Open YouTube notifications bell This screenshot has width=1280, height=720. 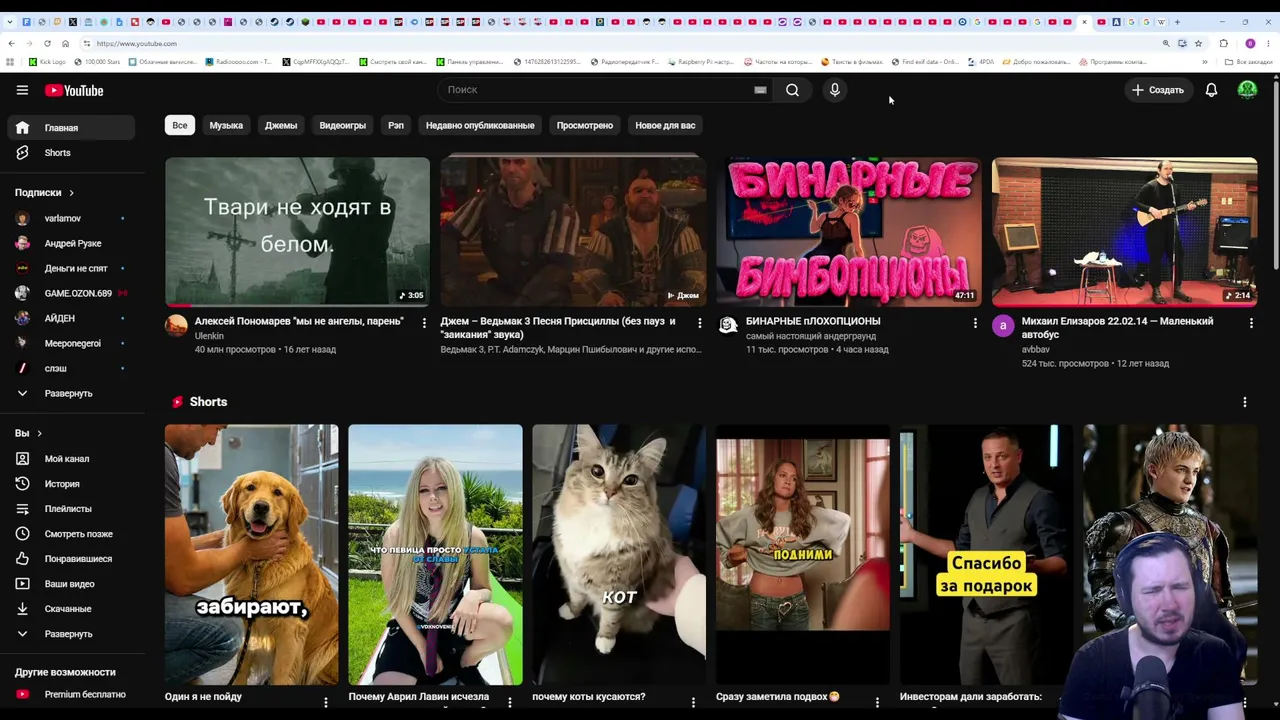(x=1211, y=90)
